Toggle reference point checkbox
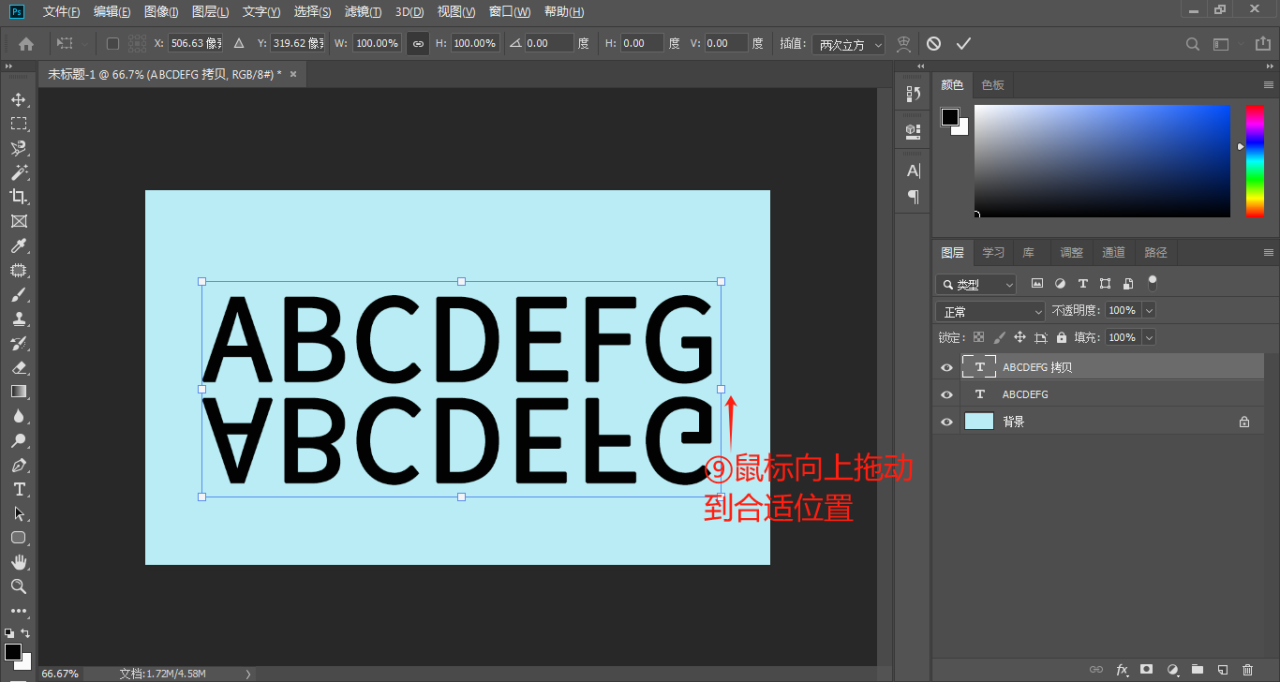 tap(112, 44)
